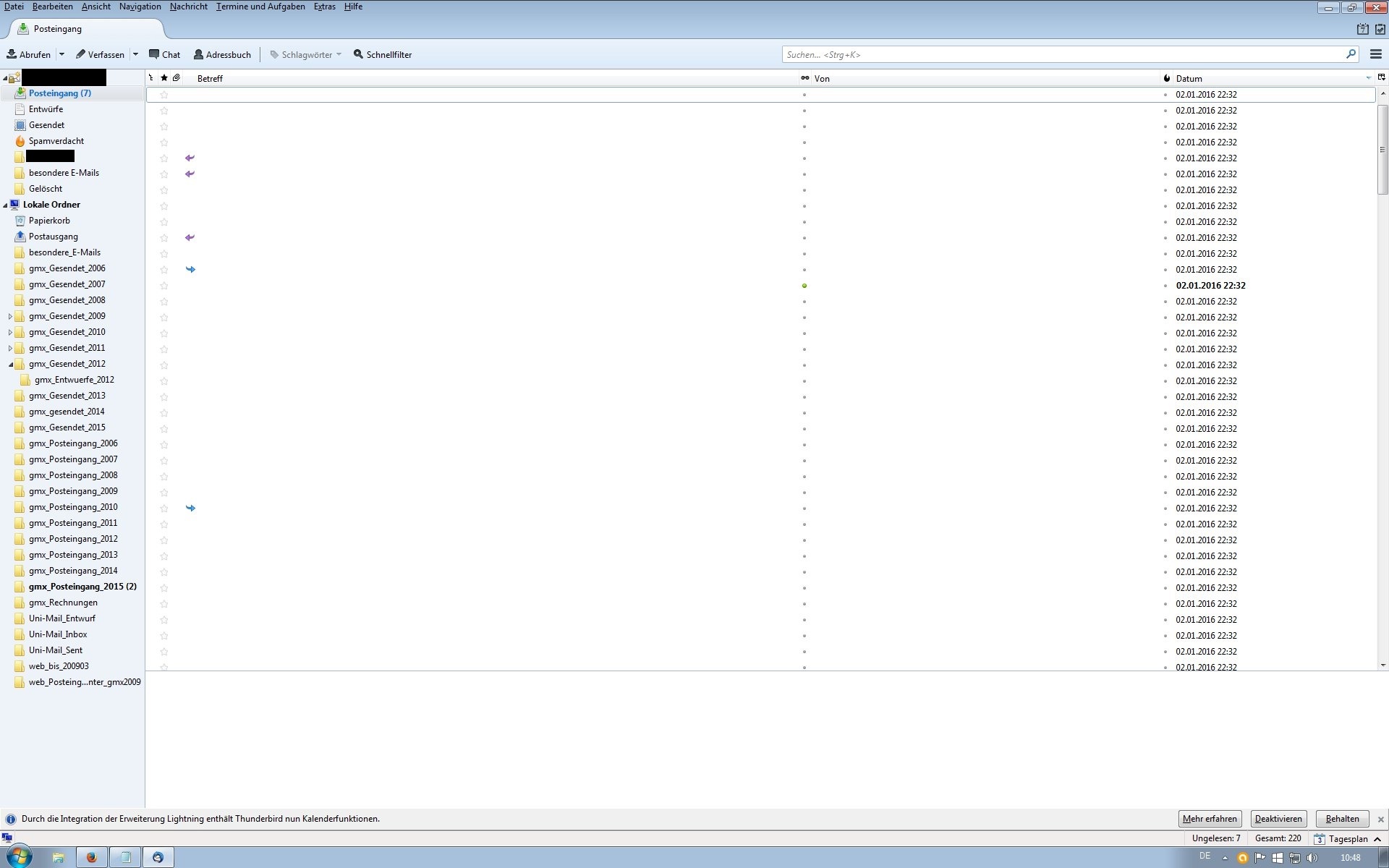1389x868 pixels.
Task: Click into the Suchen search field
Action: (x=1063, y=54)
